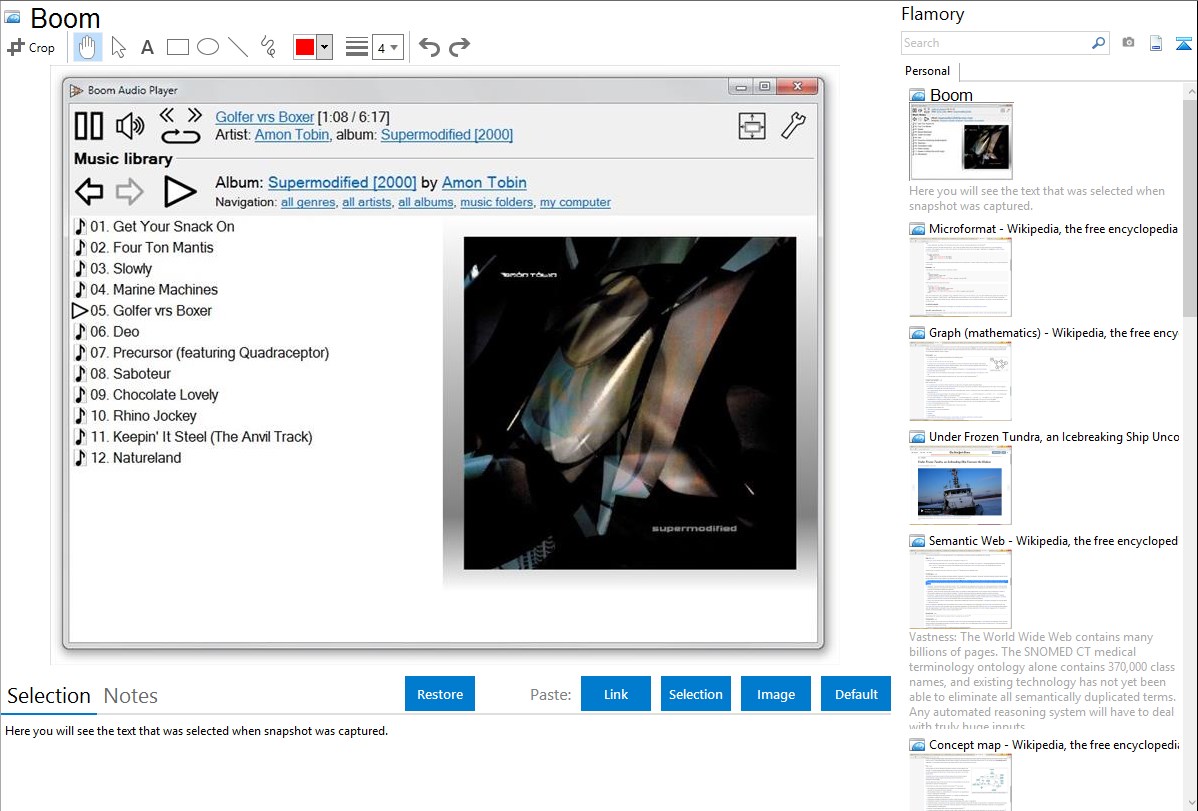Open the Graph (mathematics) snapshot
Viewport: 1198px width, 811px height.
coord(961,381)
